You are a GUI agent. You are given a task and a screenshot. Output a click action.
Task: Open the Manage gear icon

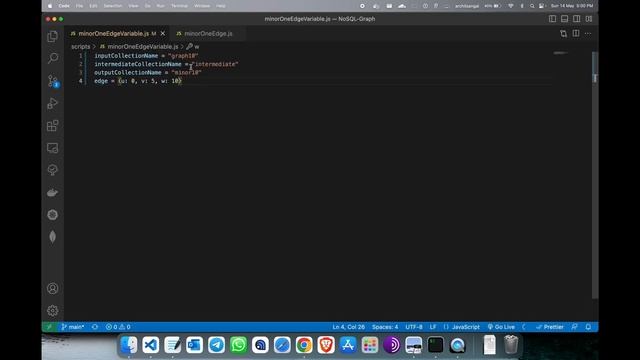tap(53, 311)
